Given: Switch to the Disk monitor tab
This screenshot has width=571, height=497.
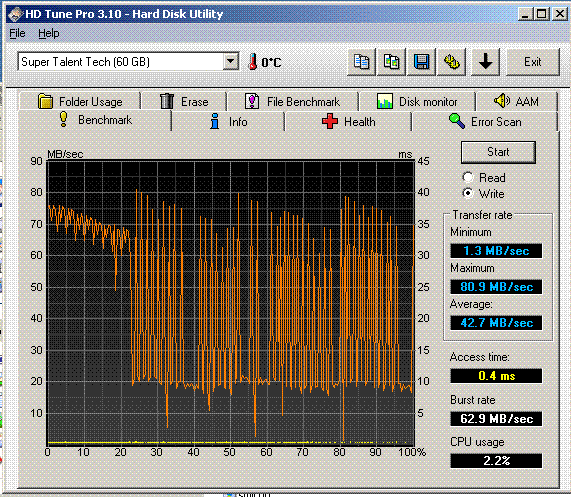Looking at the screenshot, I should point(417,101).
